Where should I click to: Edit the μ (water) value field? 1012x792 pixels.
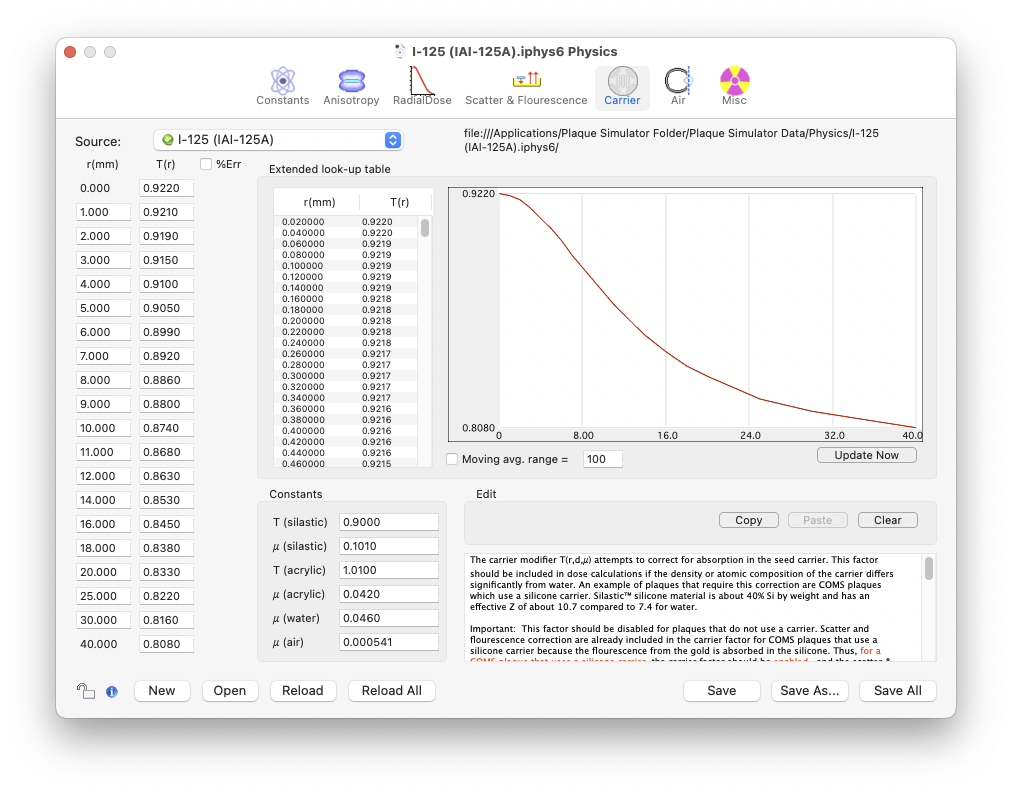[x=389, y=618]
